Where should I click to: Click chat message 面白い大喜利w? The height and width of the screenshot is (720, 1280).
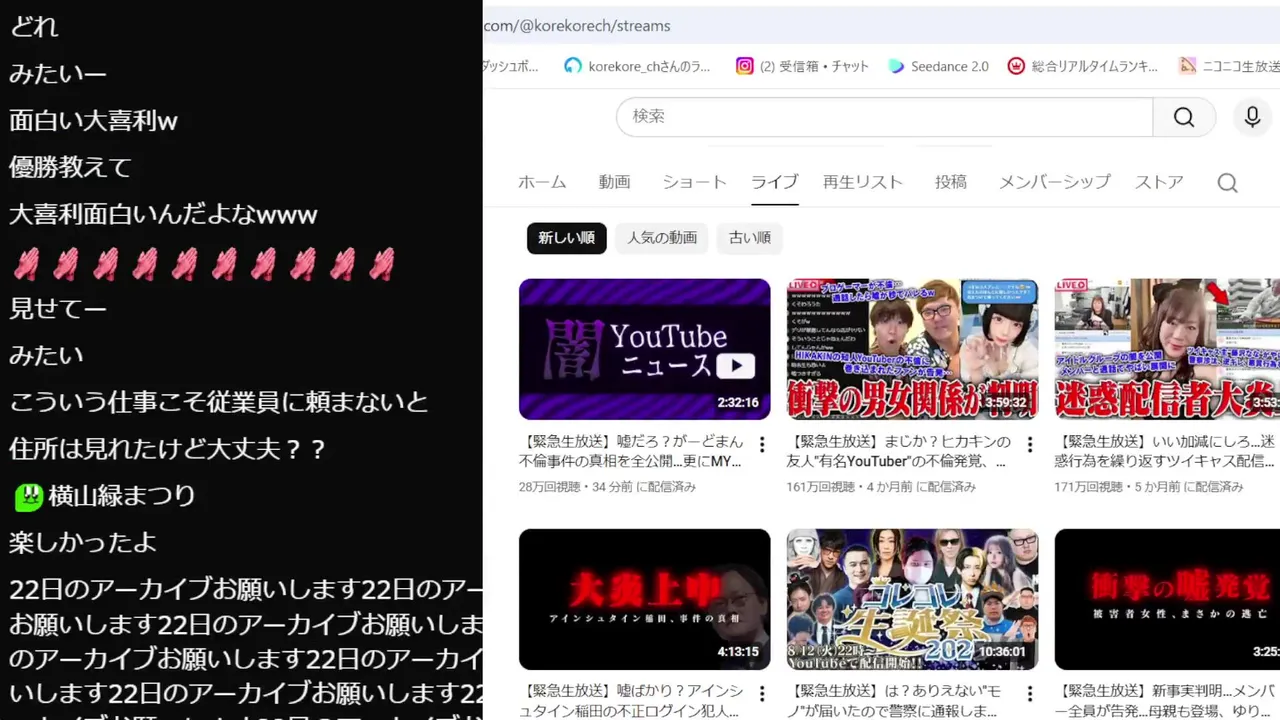pyautogui.click(x=93, y=121)
